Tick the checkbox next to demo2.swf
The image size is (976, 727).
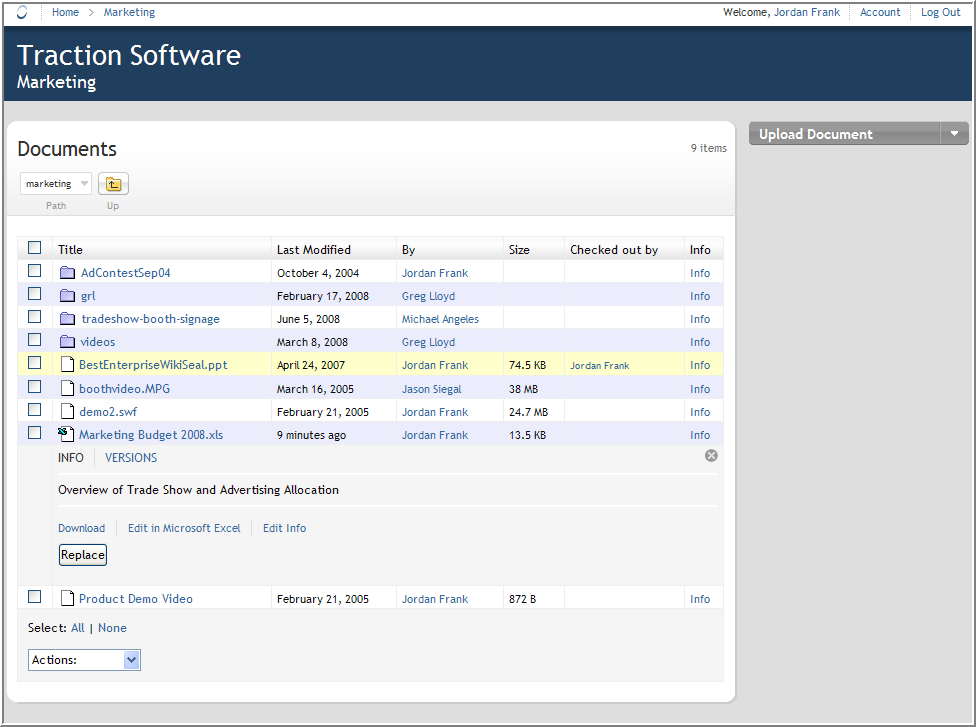tap(35, 410)
